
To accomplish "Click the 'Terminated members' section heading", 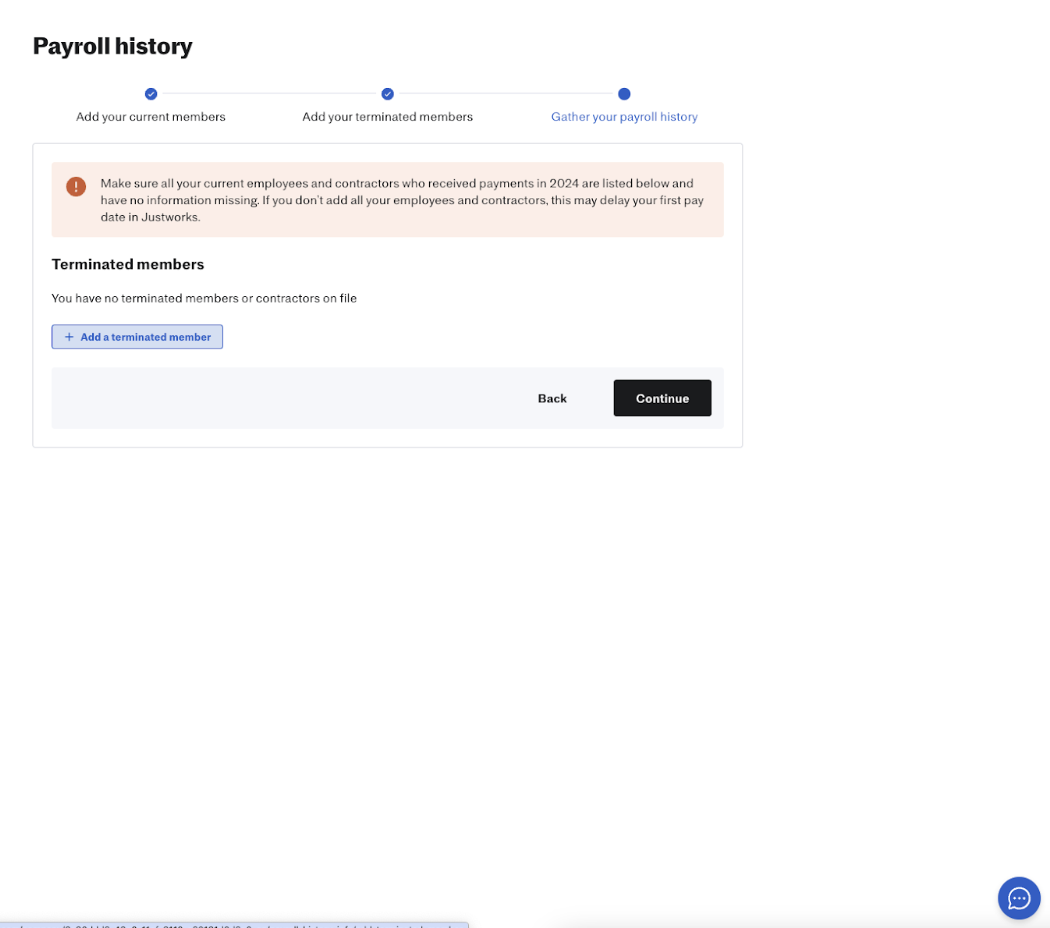I will 128,264.
